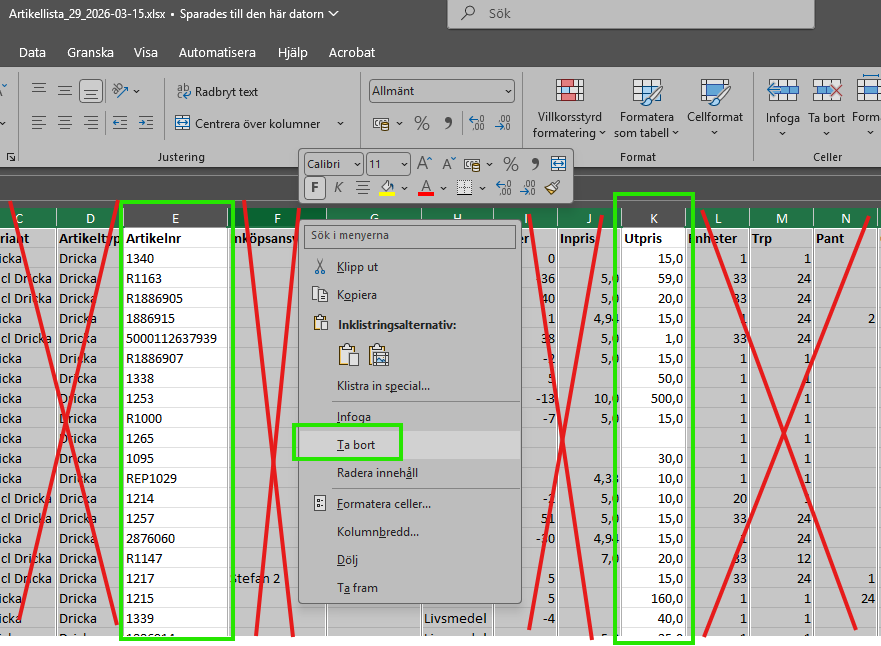The height and width of the screenshot is (646, 881).
Task: Click percent style in mini toolbar
Action: tap(510, 164)
